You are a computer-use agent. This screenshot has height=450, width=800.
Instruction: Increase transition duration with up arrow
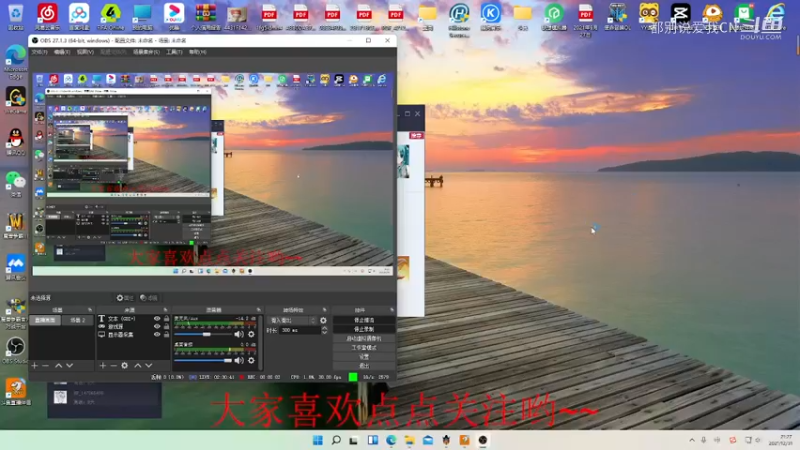pyautogui.click(x=324, y=328)
